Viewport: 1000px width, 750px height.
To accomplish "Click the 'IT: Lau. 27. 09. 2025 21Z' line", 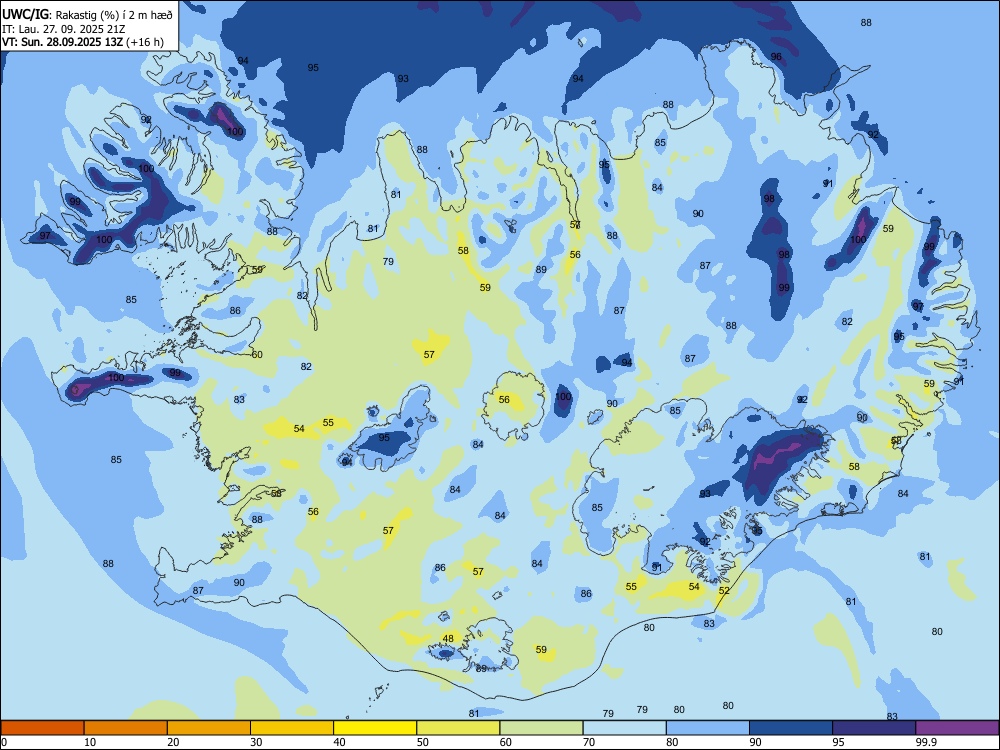I will click(63, 29).
